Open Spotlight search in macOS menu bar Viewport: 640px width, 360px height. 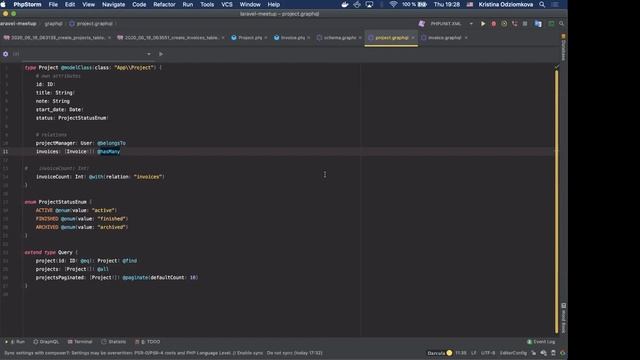542,4
